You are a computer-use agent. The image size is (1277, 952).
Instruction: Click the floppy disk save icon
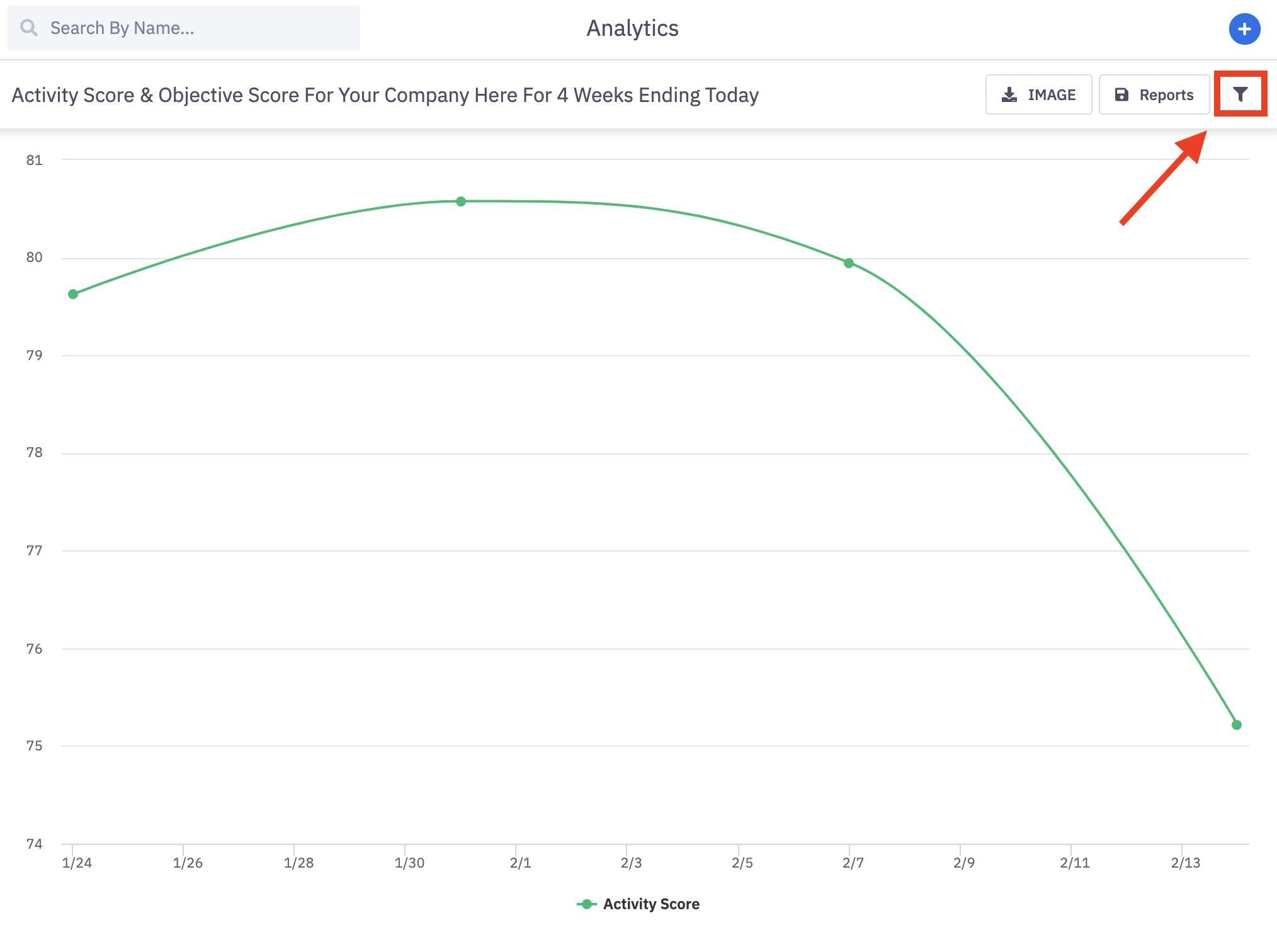click(1121, 95)
